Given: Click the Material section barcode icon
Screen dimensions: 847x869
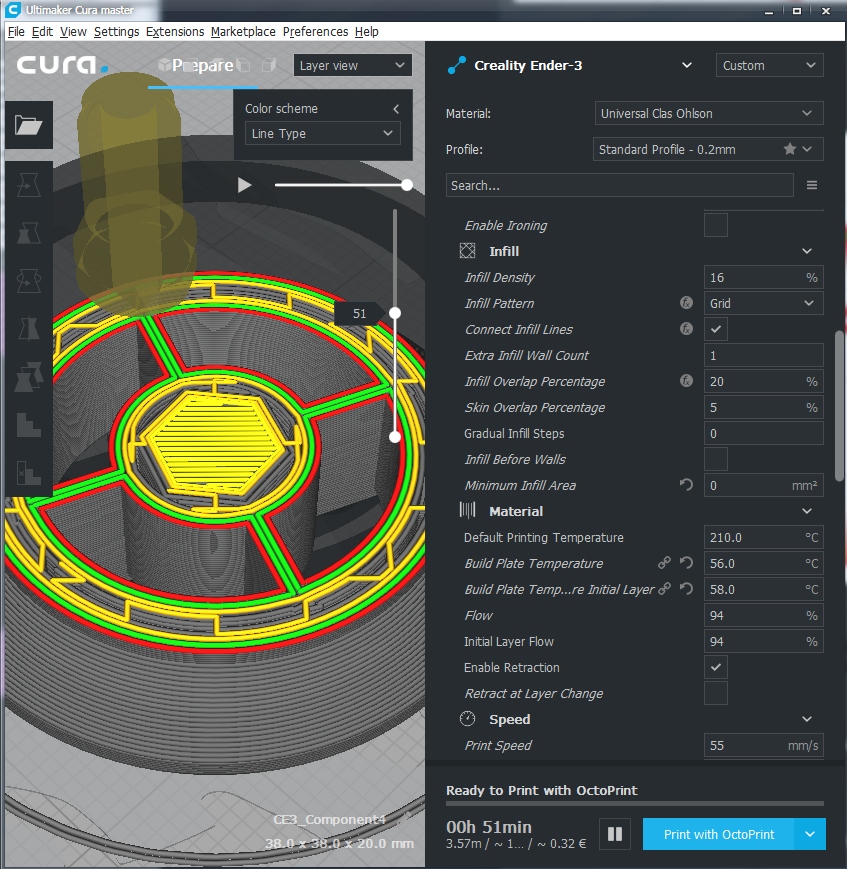Looking at the screenshot, I should [x=467, y=510].
